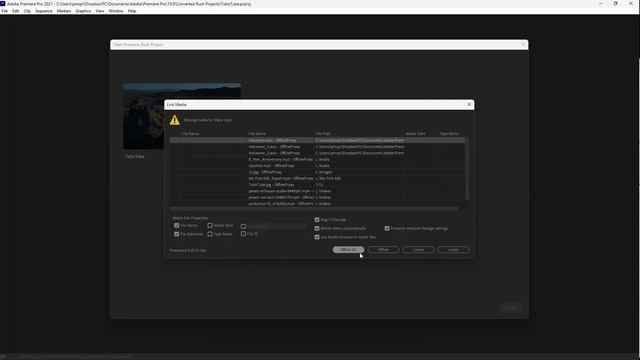The width and height of the screenshot is (640, 360).
Task: Select the 12.jpg missing file row
Action: (317, 172)
